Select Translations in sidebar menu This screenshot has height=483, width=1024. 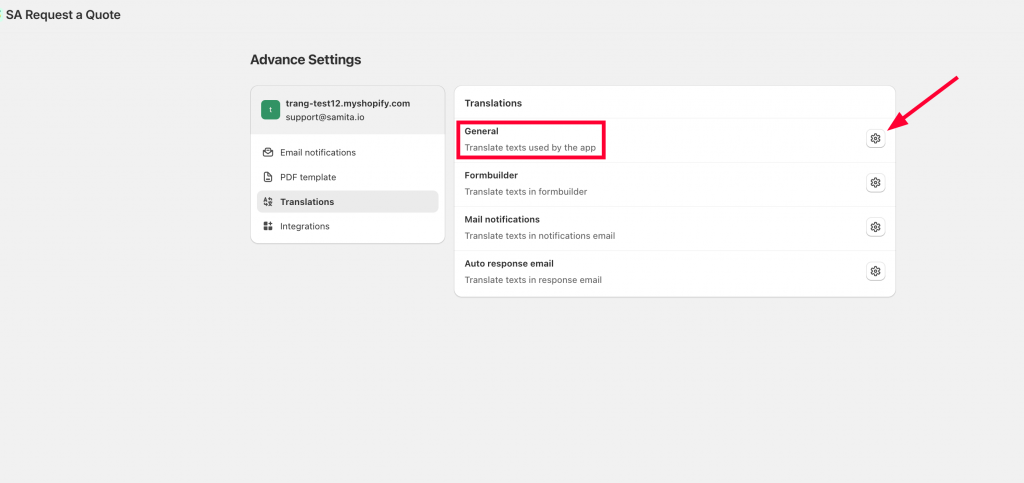(347, 202)
